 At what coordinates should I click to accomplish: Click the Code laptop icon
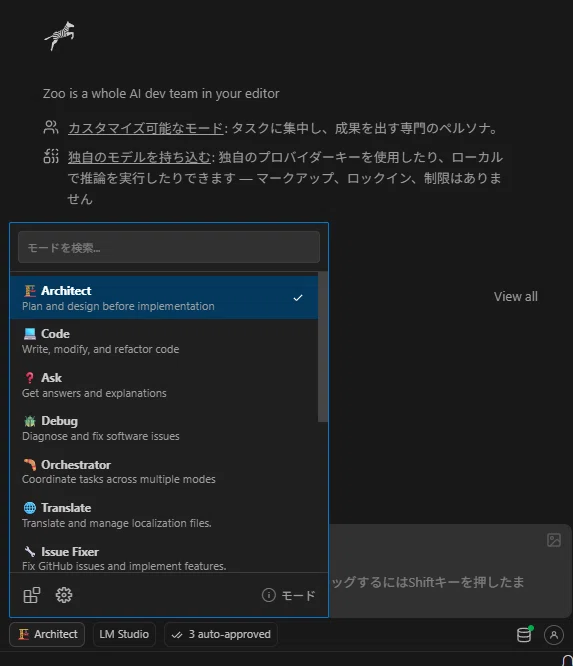(30, 334)
